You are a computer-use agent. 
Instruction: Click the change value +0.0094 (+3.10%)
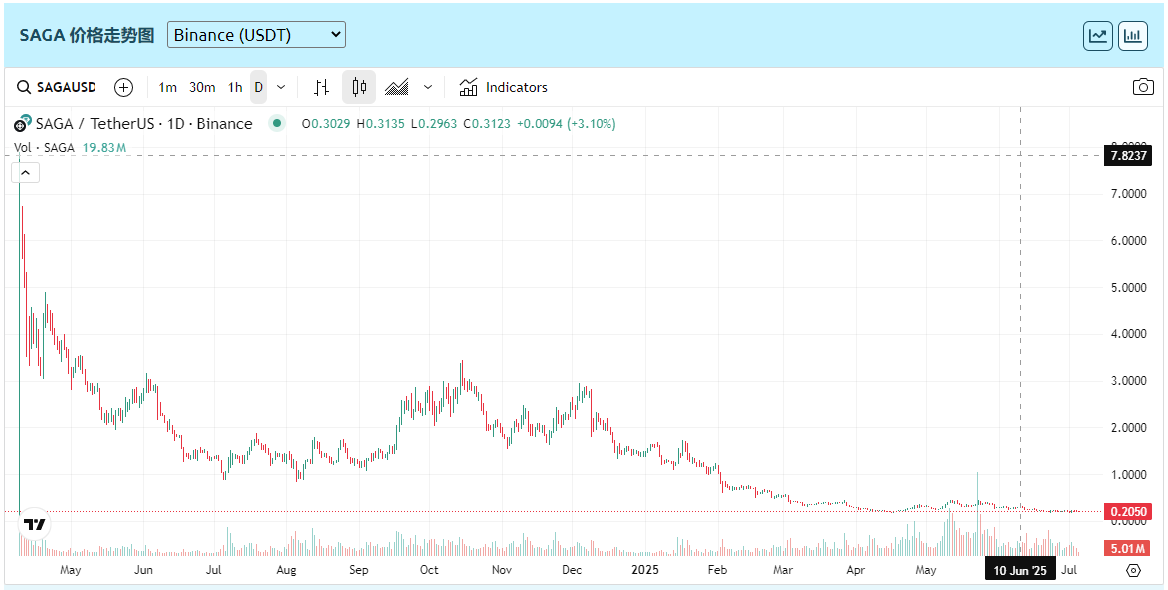coord(566,124)
